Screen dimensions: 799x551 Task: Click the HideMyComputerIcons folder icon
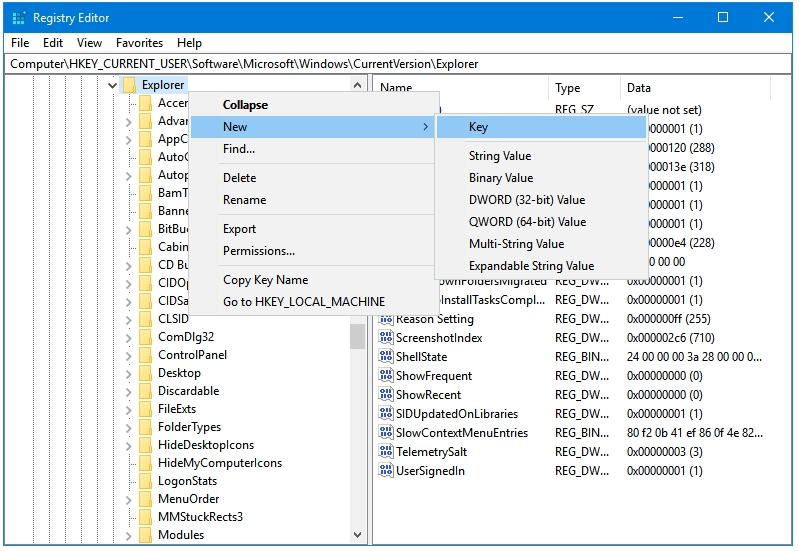tap(146, 463)
